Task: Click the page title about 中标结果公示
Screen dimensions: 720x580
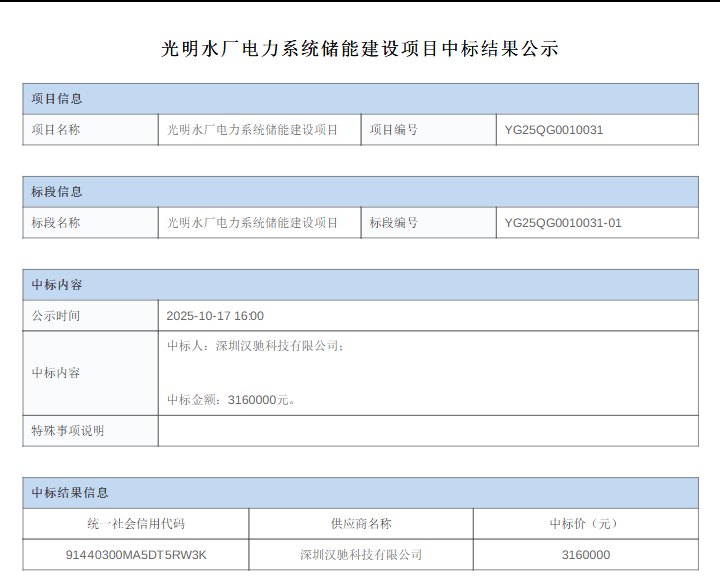Action: tap(360, 49)
